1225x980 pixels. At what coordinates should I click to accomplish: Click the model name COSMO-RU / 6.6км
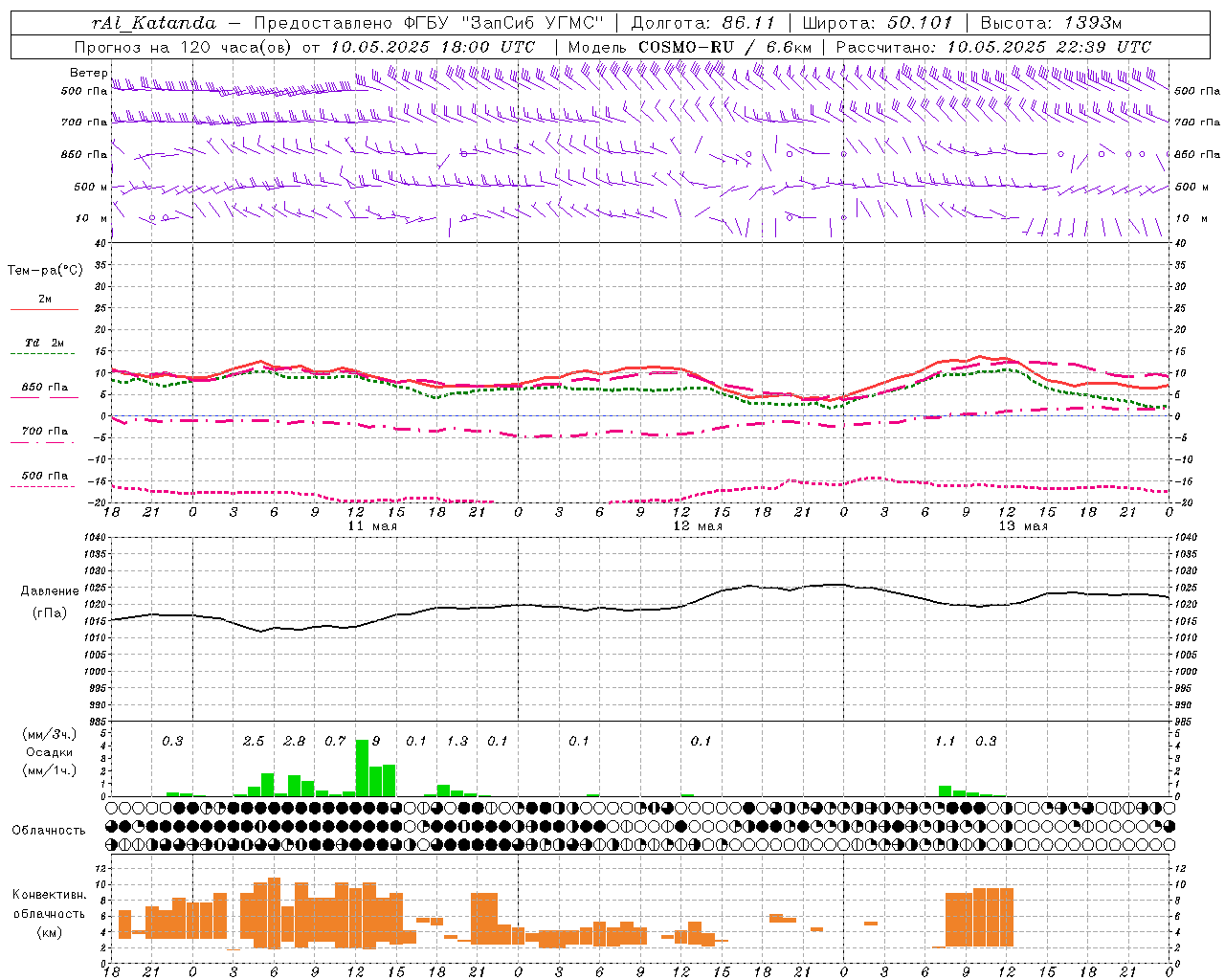click(x=725, y=47)
